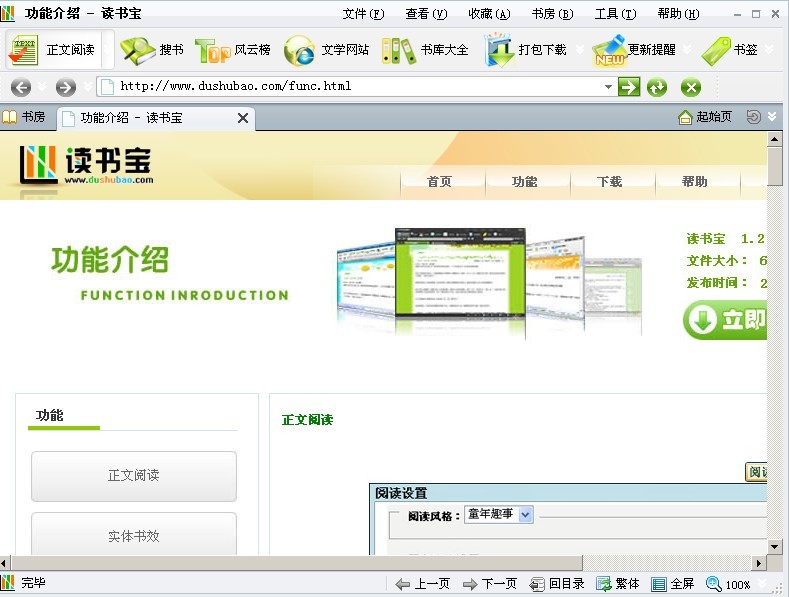This screenshot has width=789, height=597.
Task: Toggle 全屏 fullscreen mode
Action: (673, 584)
